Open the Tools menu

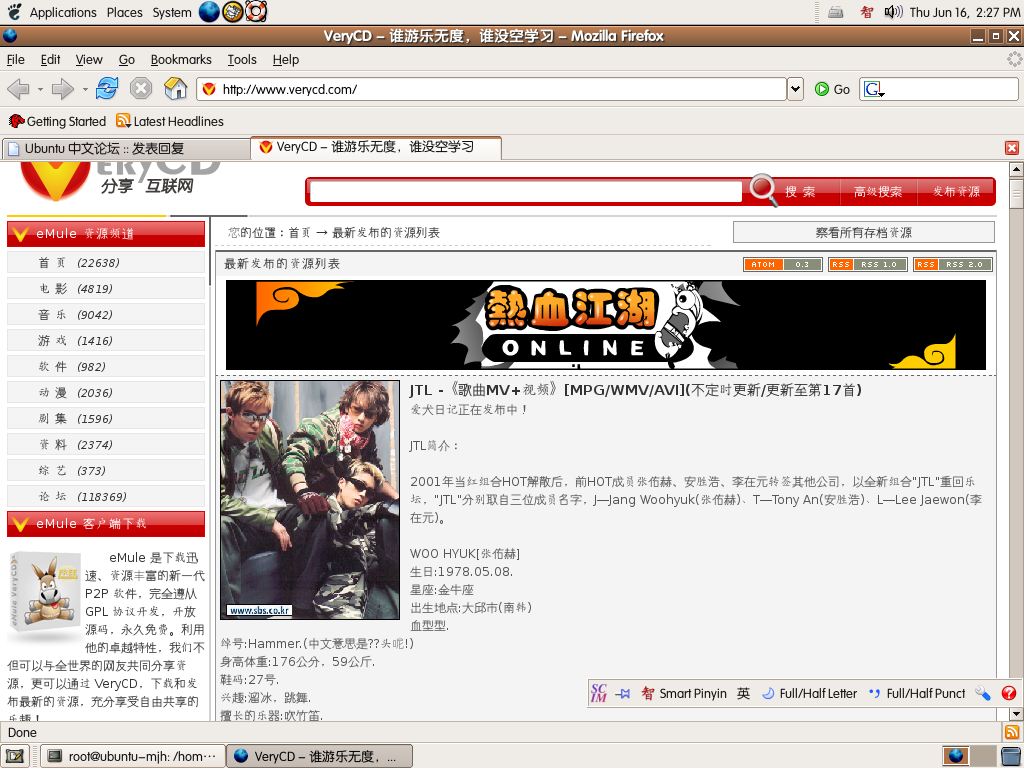(242, 59)
